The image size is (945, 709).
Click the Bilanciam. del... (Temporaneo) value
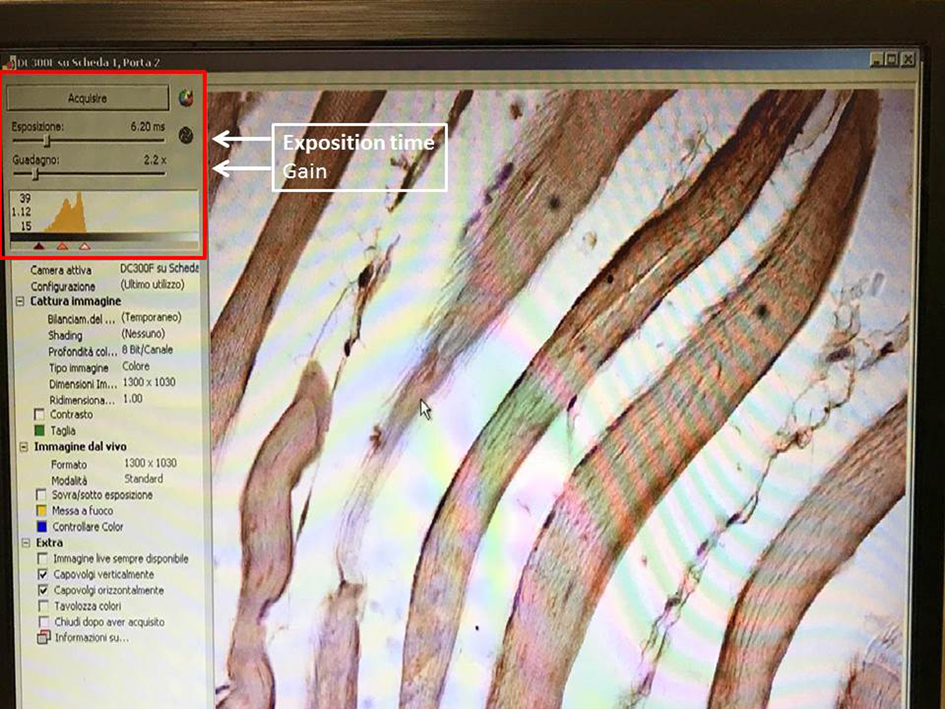point(151,317)
